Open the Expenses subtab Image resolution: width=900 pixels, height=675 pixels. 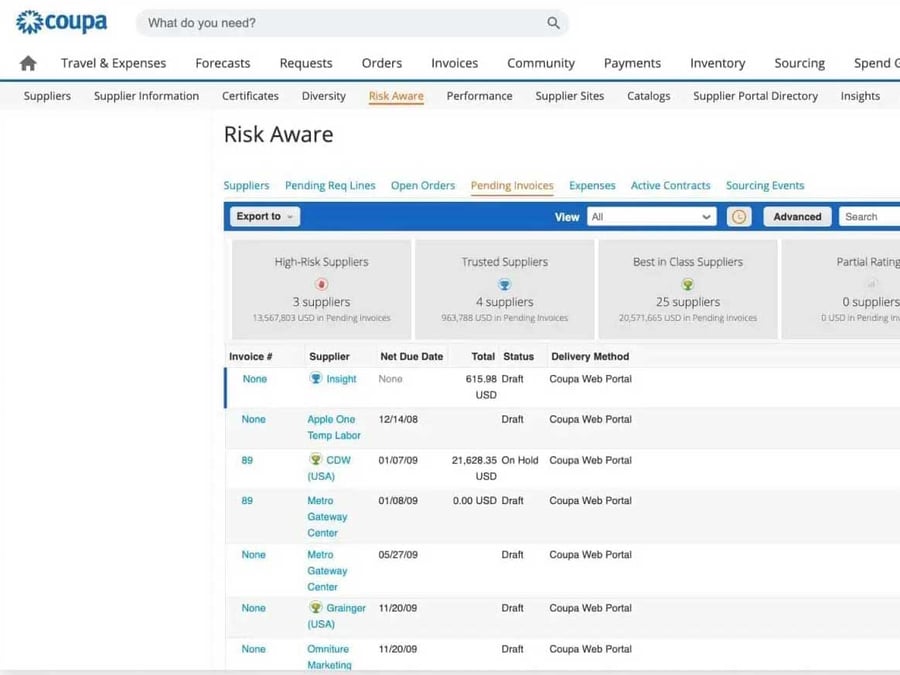tap(592, 185)
